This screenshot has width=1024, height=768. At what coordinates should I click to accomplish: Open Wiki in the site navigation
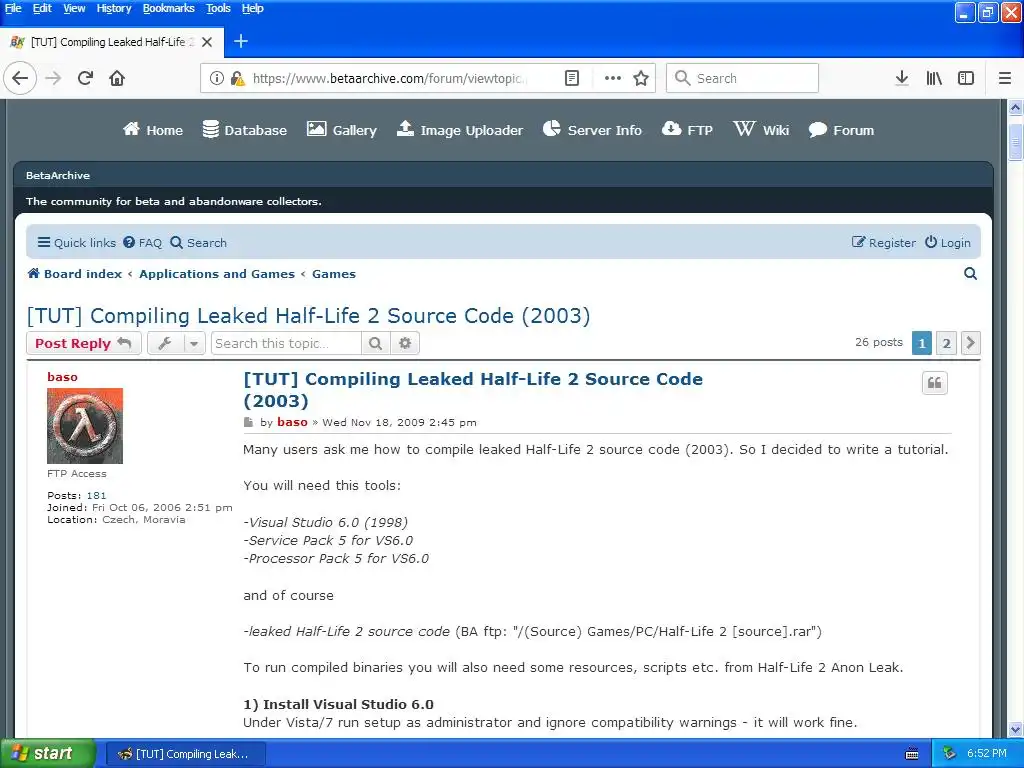(x=761, y=130)
